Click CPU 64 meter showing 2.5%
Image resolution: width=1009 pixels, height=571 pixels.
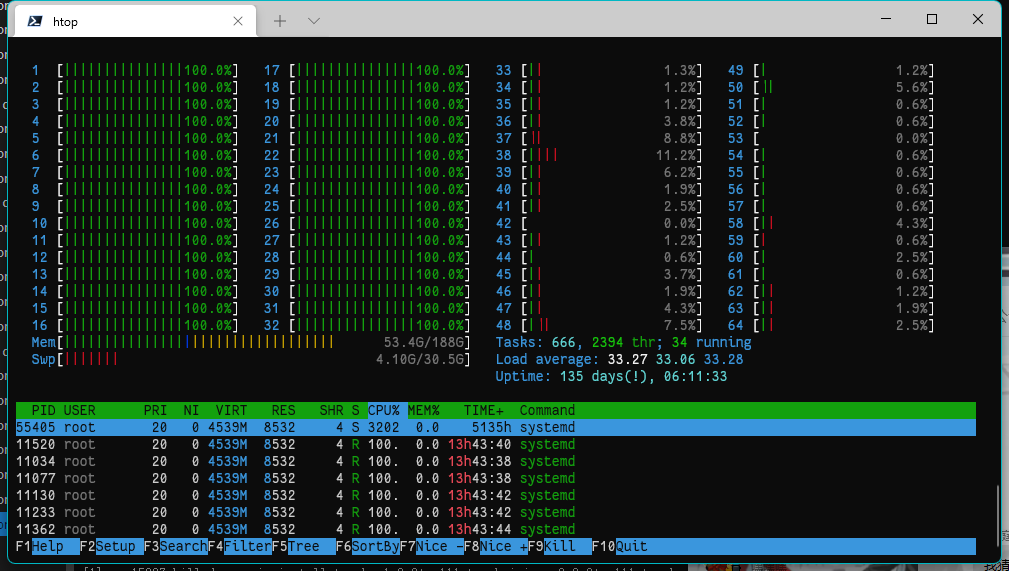click(x=831, y=325)
